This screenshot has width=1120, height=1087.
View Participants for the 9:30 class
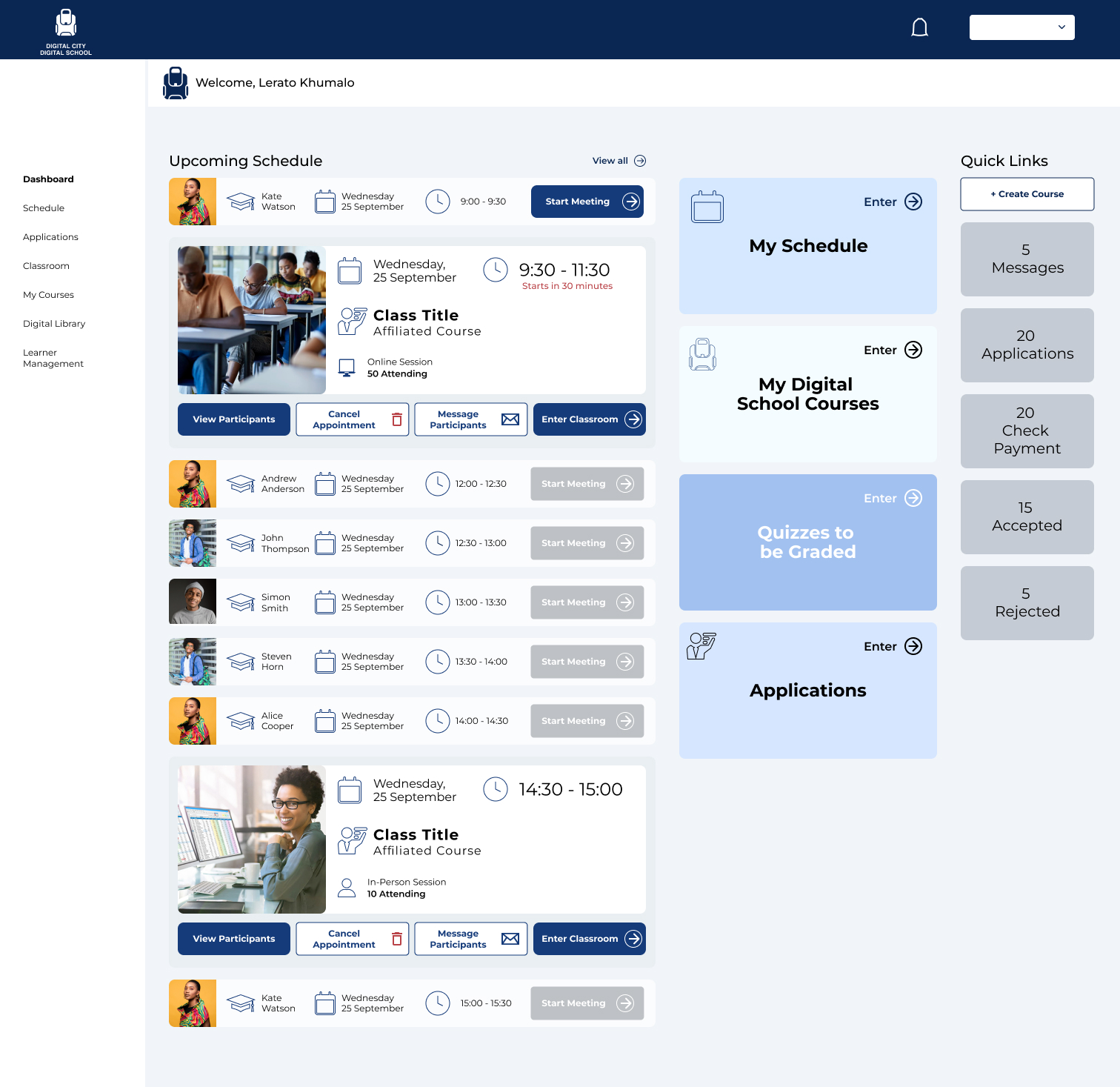[234, 419]
